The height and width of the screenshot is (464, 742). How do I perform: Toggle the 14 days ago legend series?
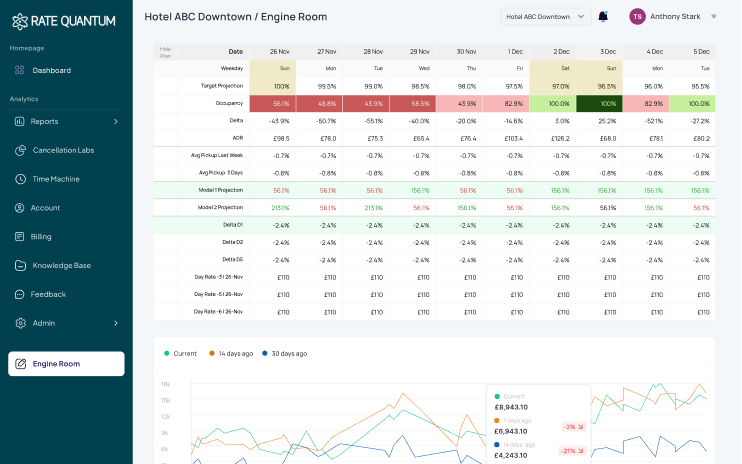[x=234, y=353]
